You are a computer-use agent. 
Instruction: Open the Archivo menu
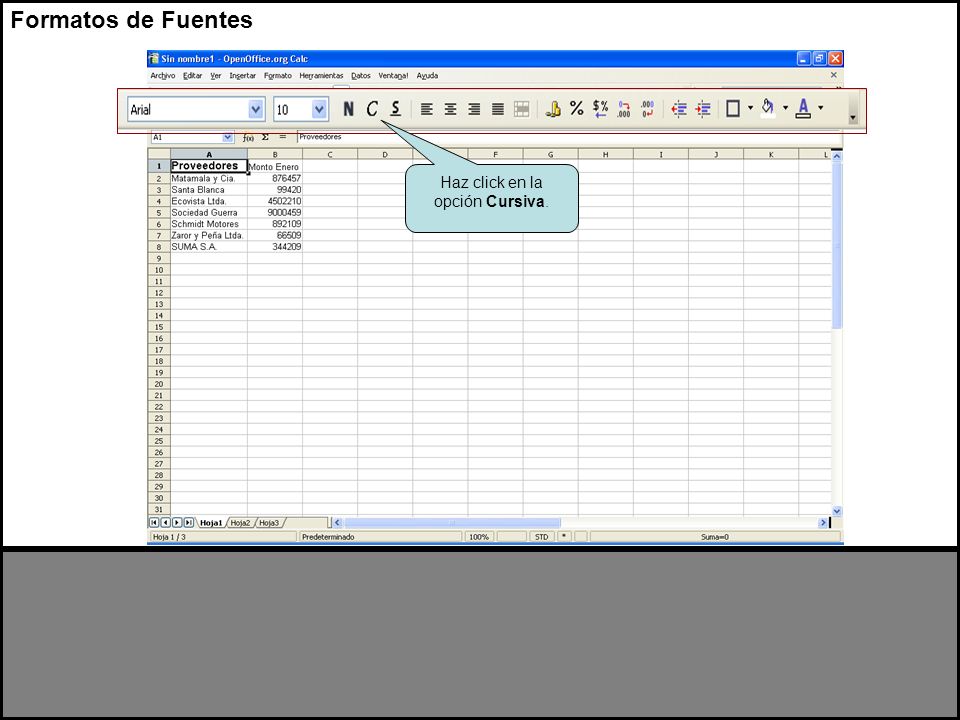[x=163, y=76]
